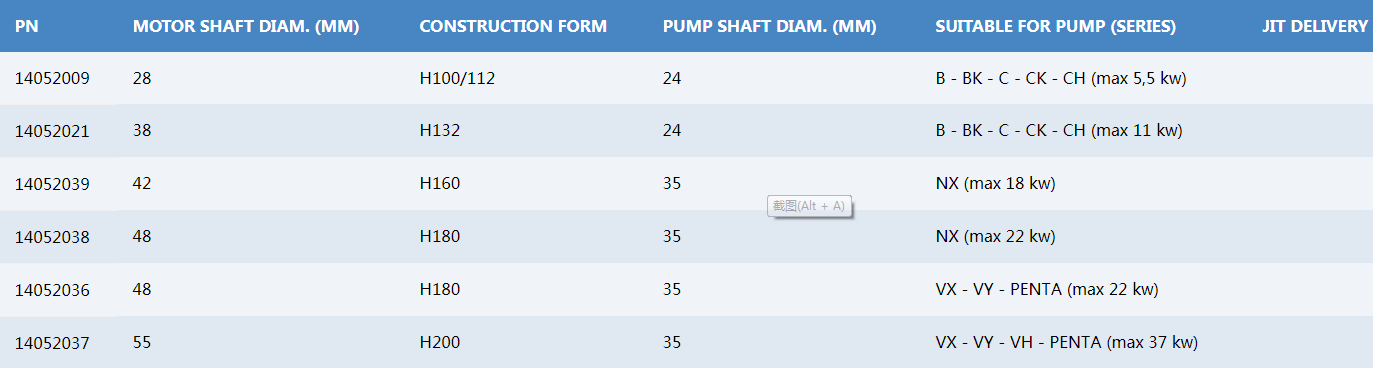This screenshot has height=368, width=1373.
Task: Click the PN column header
Action: (x=27, y=26)
